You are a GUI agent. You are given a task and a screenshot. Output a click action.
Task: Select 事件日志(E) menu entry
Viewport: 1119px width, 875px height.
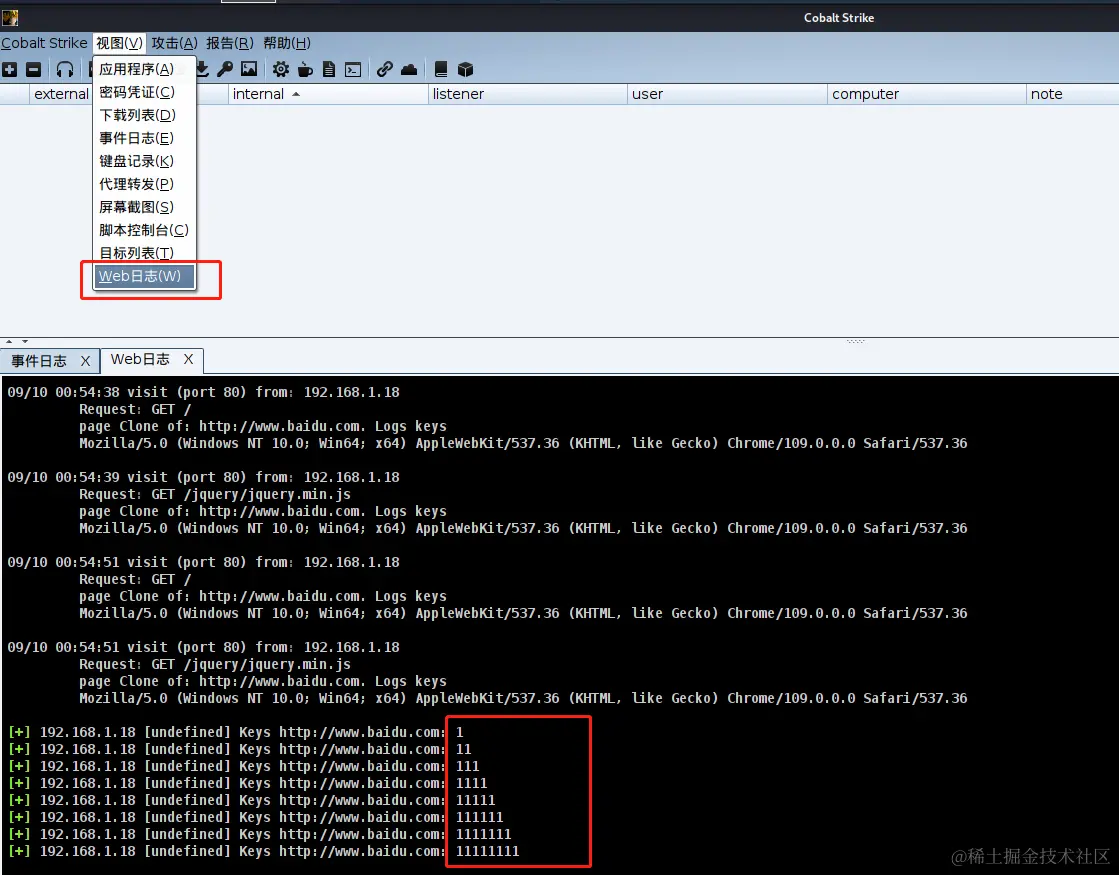point(144,138)
